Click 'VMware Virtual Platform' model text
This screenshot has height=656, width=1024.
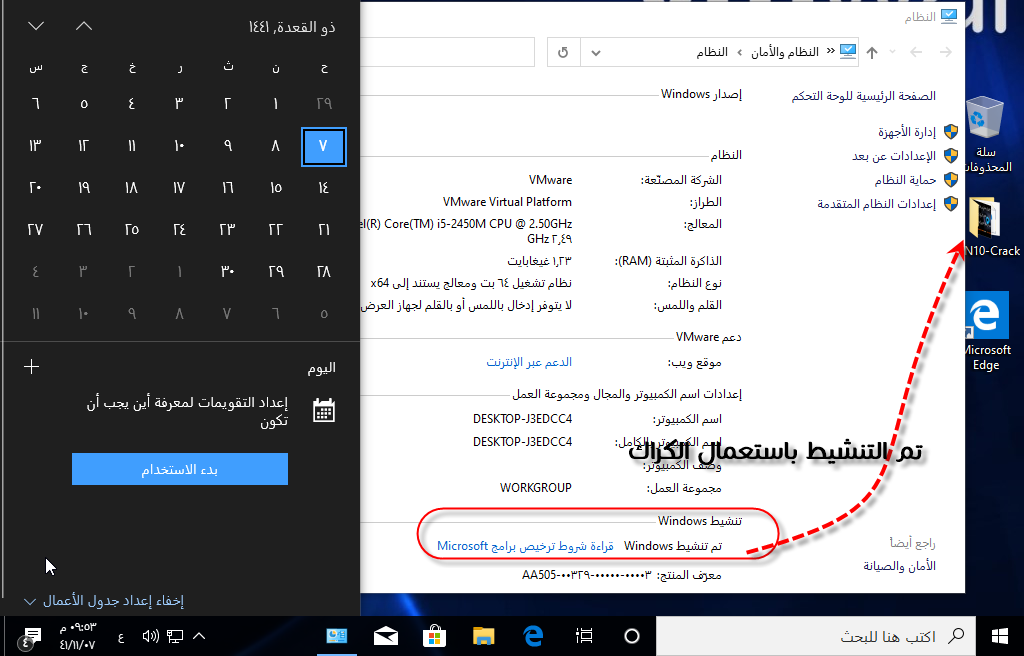[x=507, y=202]
